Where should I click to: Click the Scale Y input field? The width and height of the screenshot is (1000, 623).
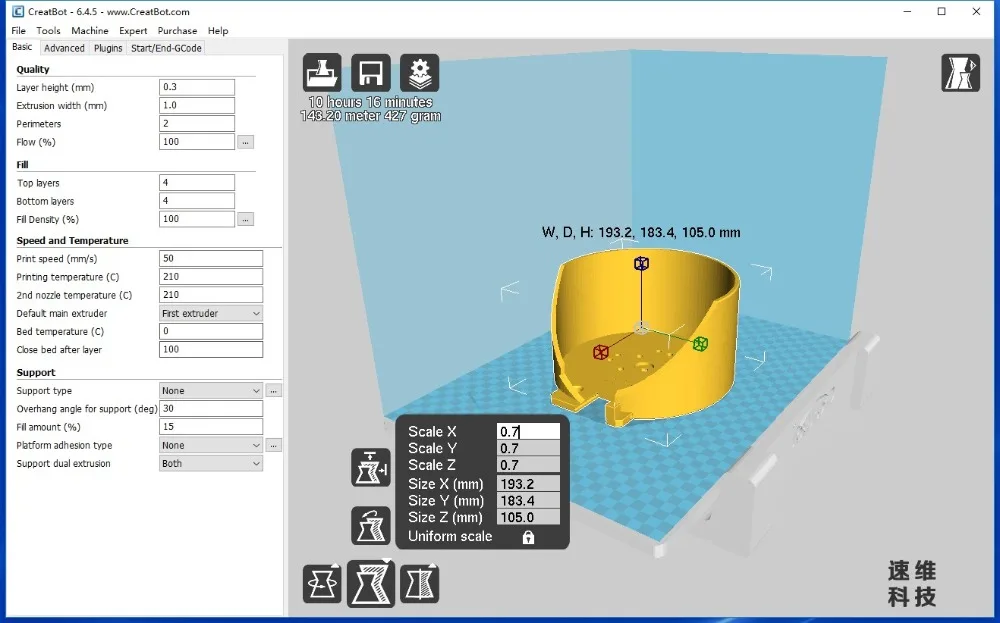(x=528, y=448)
